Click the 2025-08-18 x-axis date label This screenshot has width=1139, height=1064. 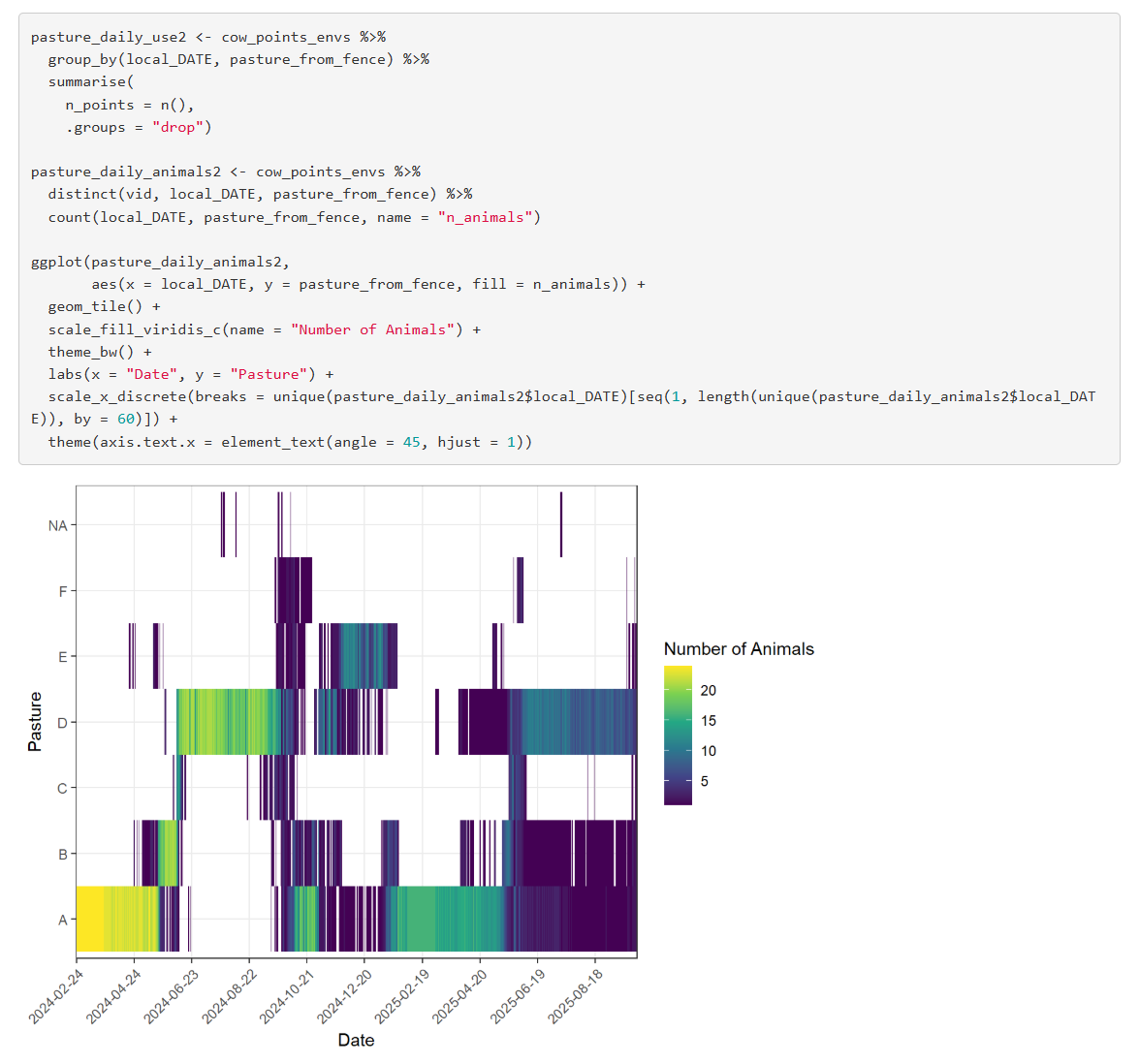(578, 994)
